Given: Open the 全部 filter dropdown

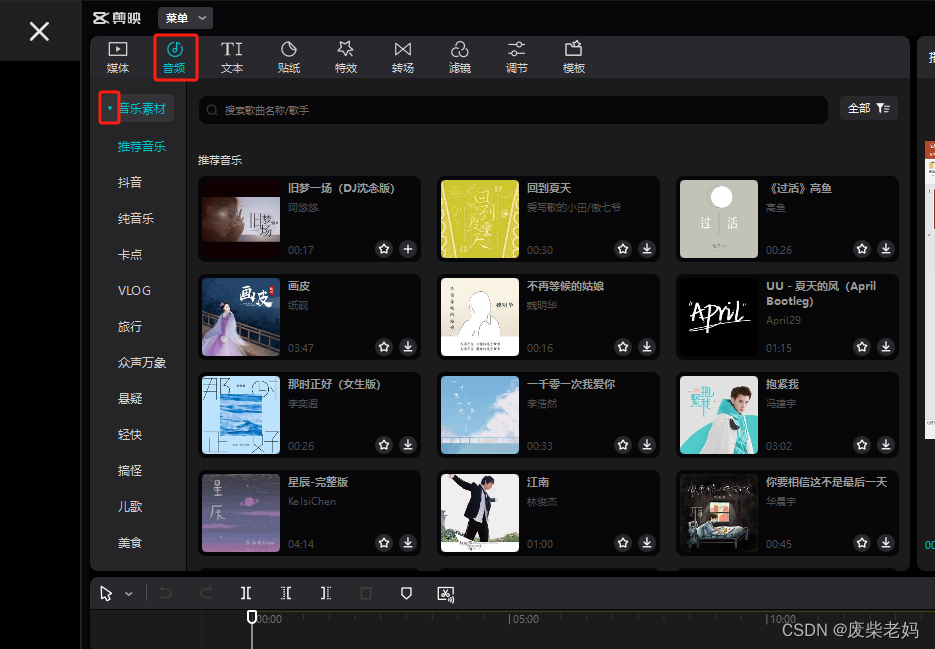Looking at the screenshot, I should click(868, 108).
